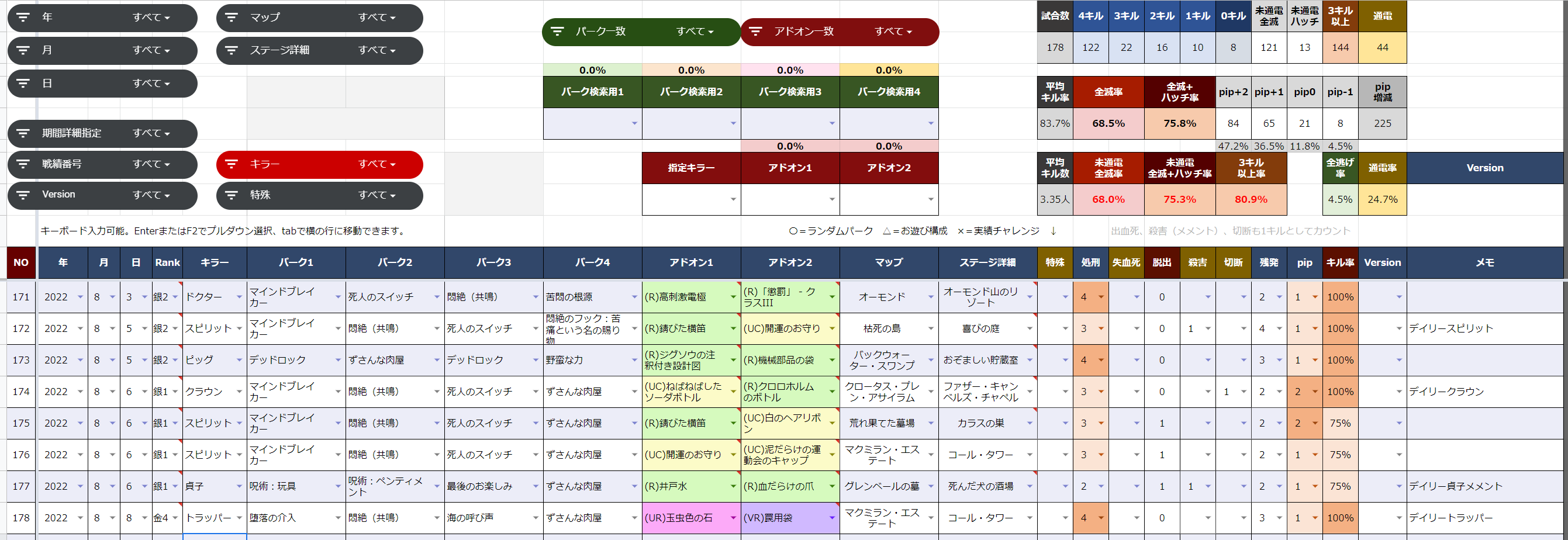This screenshot has height=540, width=1568.
Task: Click the filter icon of the 月 slicer
Action: click(23, 50)
